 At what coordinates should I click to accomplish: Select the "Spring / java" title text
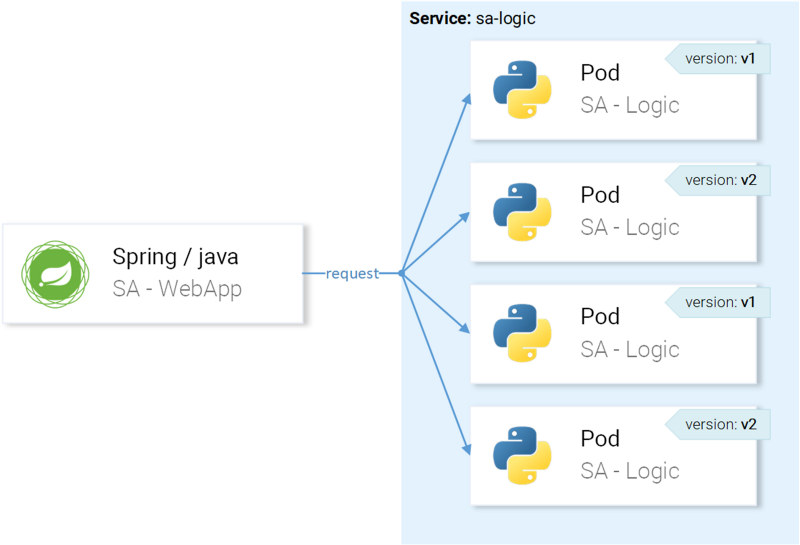(x=175, y=257)
